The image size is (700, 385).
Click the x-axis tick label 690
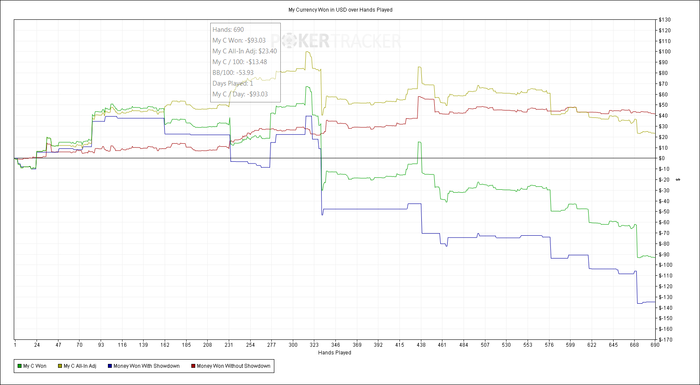[x=654, y=345]
